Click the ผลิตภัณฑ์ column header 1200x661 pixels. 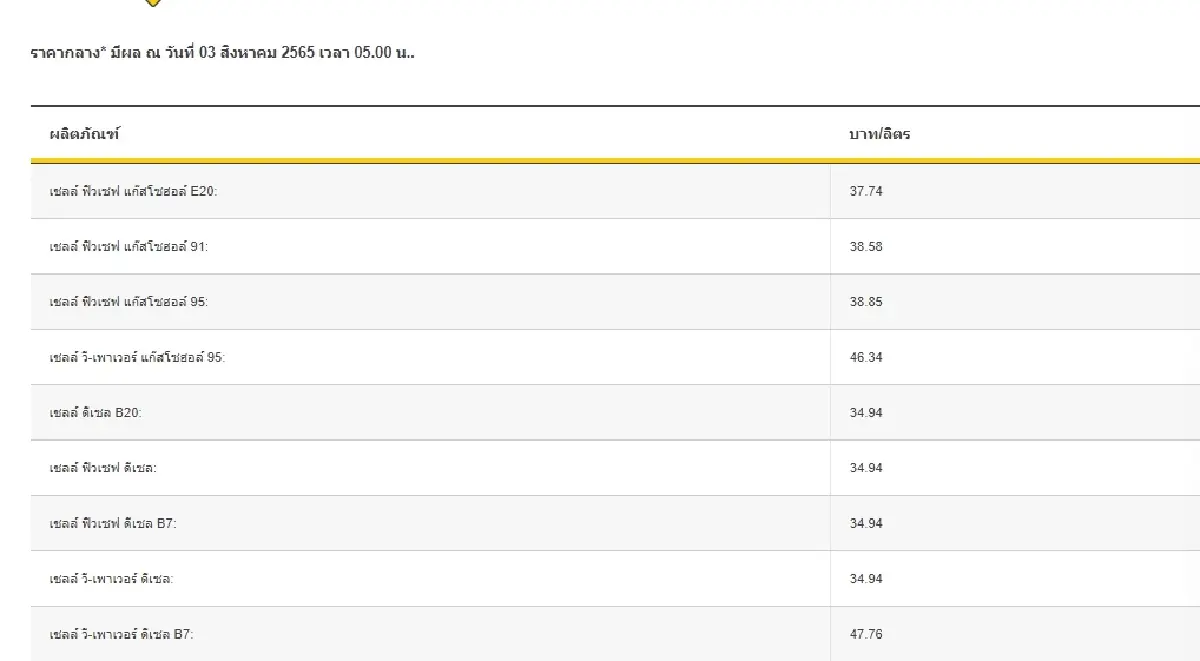click(x=85, y=134)
